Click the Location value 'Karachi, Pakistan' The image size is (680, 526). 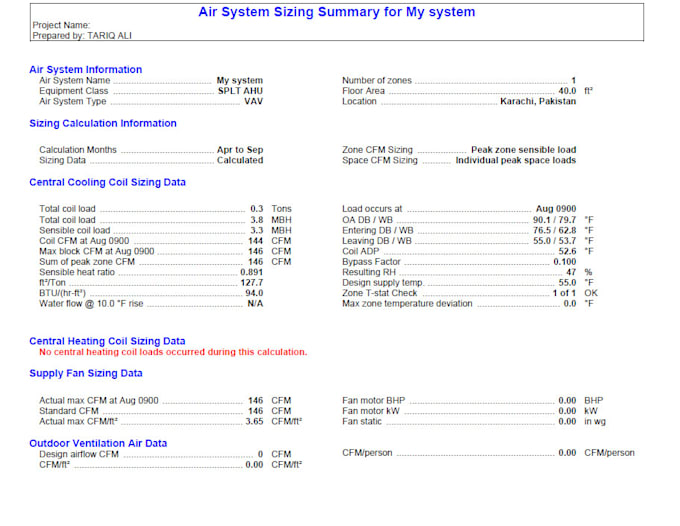click(538, 101)
